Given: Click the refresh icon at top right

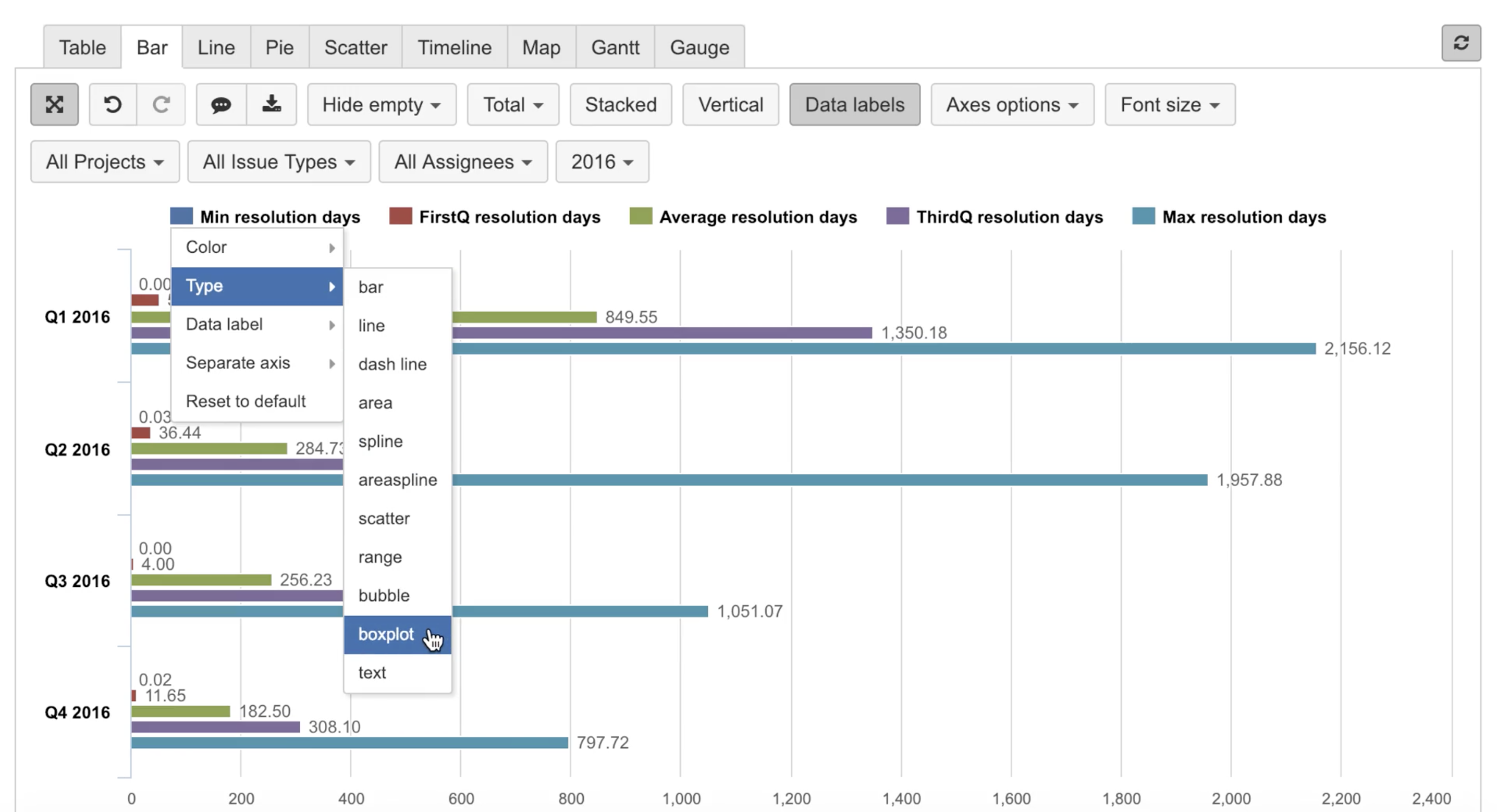Looking at the screenshot, I should [x=1461, y=43].
